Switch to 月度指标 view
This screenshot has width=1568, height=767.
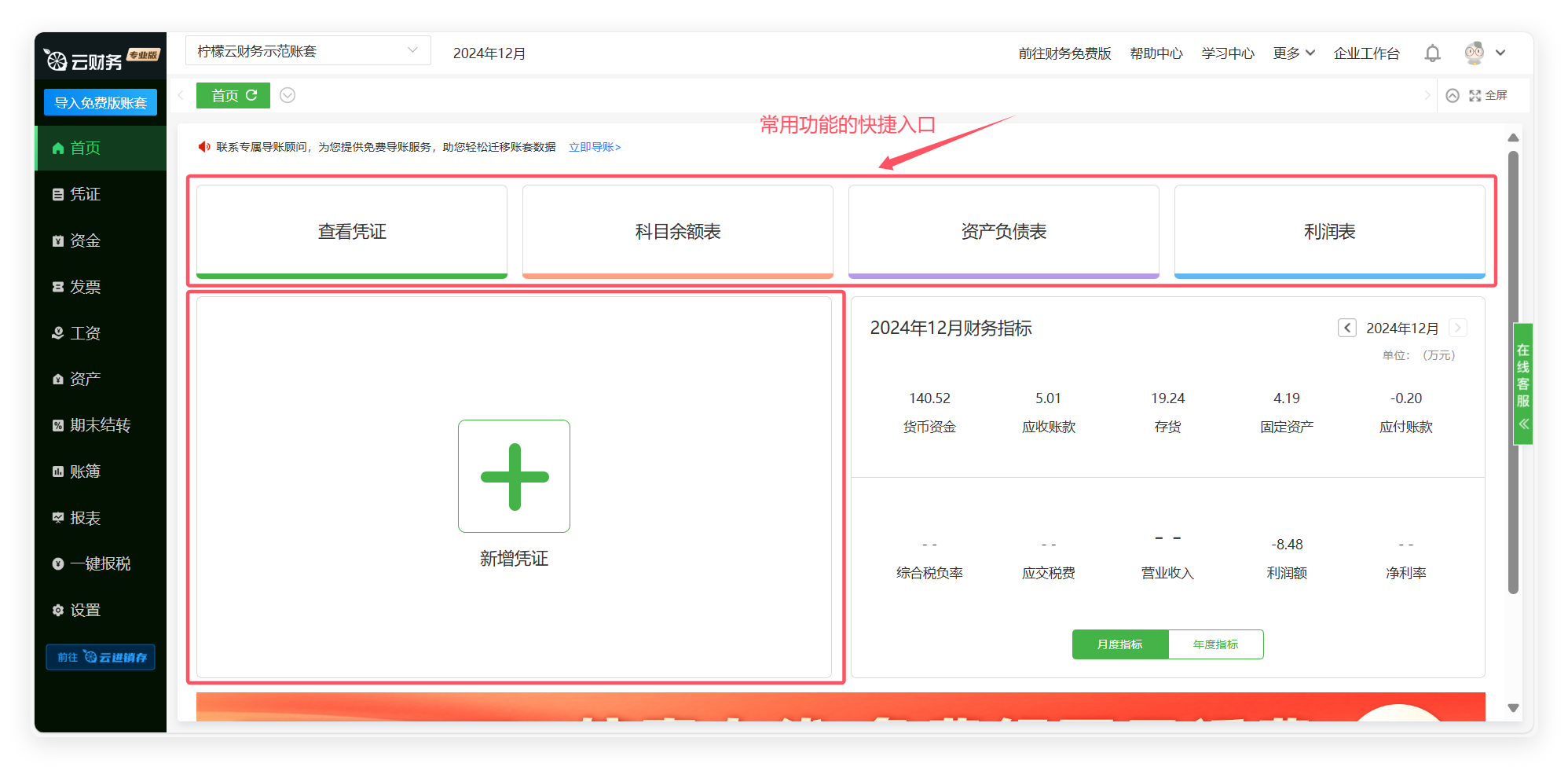click(x=1119, y=644)
